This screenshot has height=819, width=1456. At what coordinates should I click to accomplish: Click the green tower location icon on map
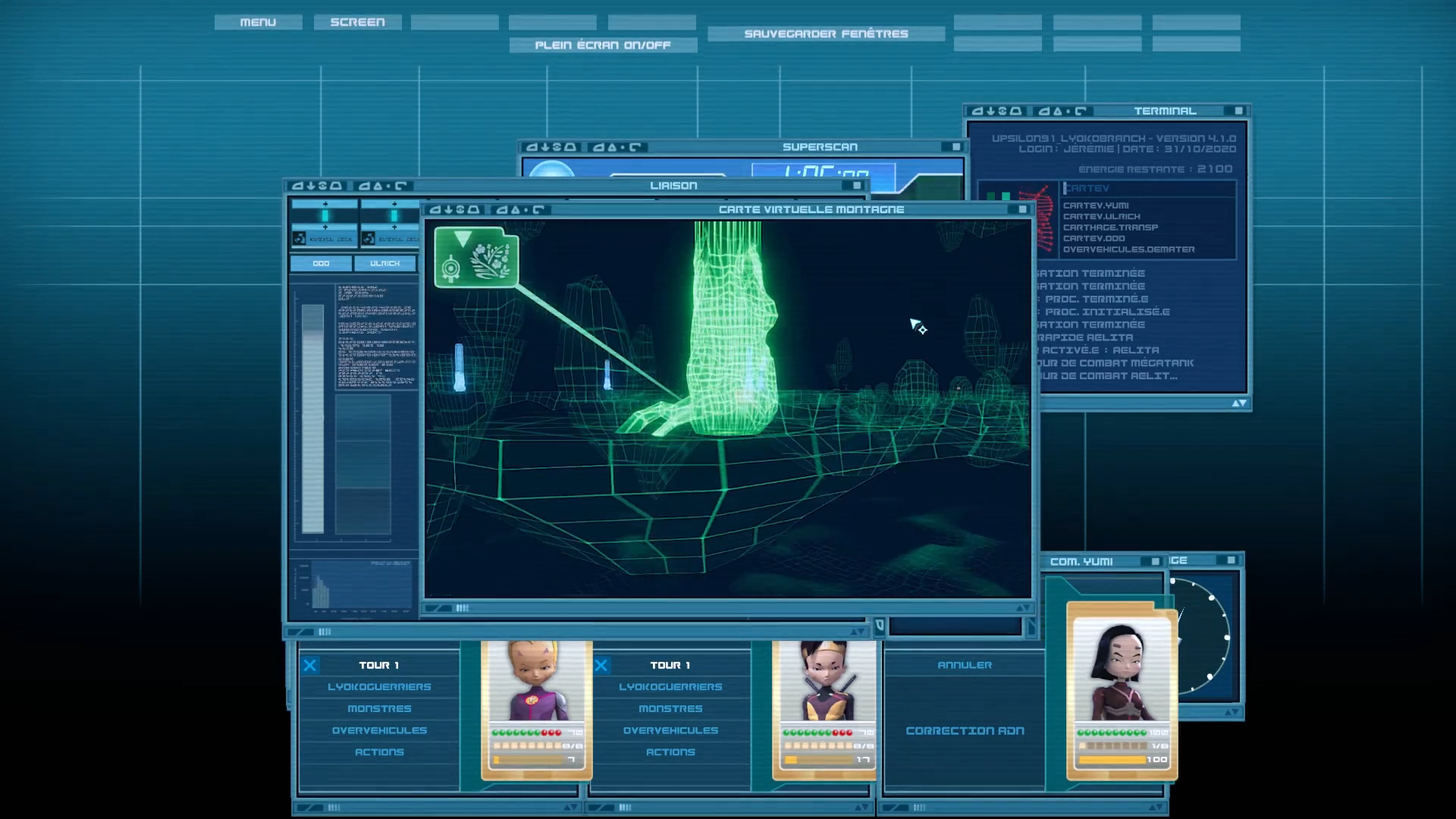coord(476,258)
